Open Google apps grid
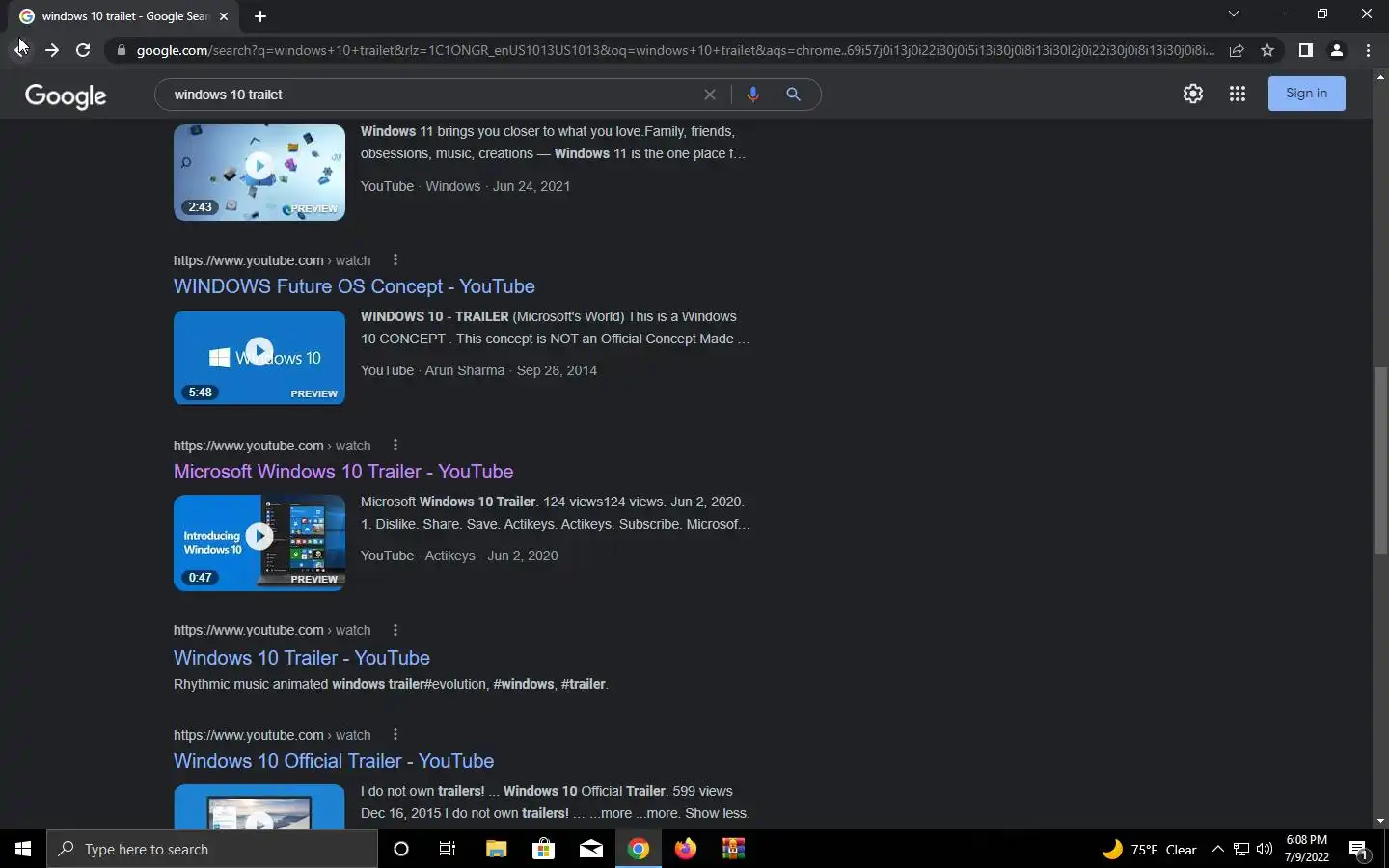This screenshot has width=1389, height=868. click(x=1238, y=94)
